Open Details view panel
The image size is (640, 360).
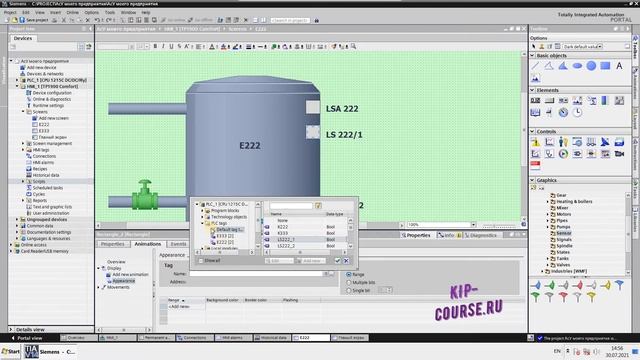pos(30,329)
